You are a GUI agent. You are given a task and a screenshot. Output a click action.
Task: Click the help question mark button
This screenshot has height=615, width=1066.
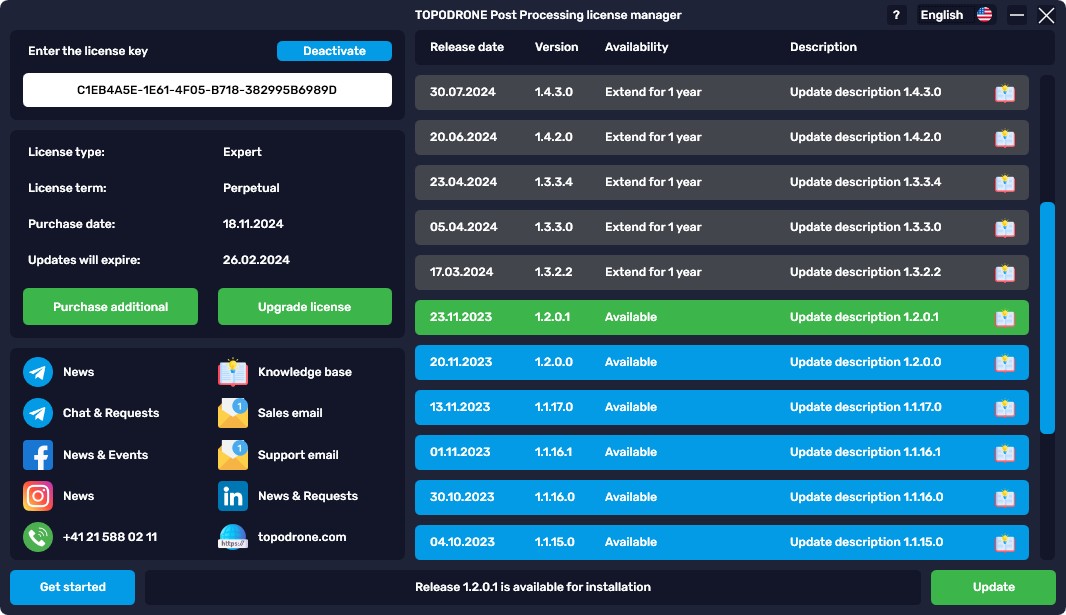[896, 15]
